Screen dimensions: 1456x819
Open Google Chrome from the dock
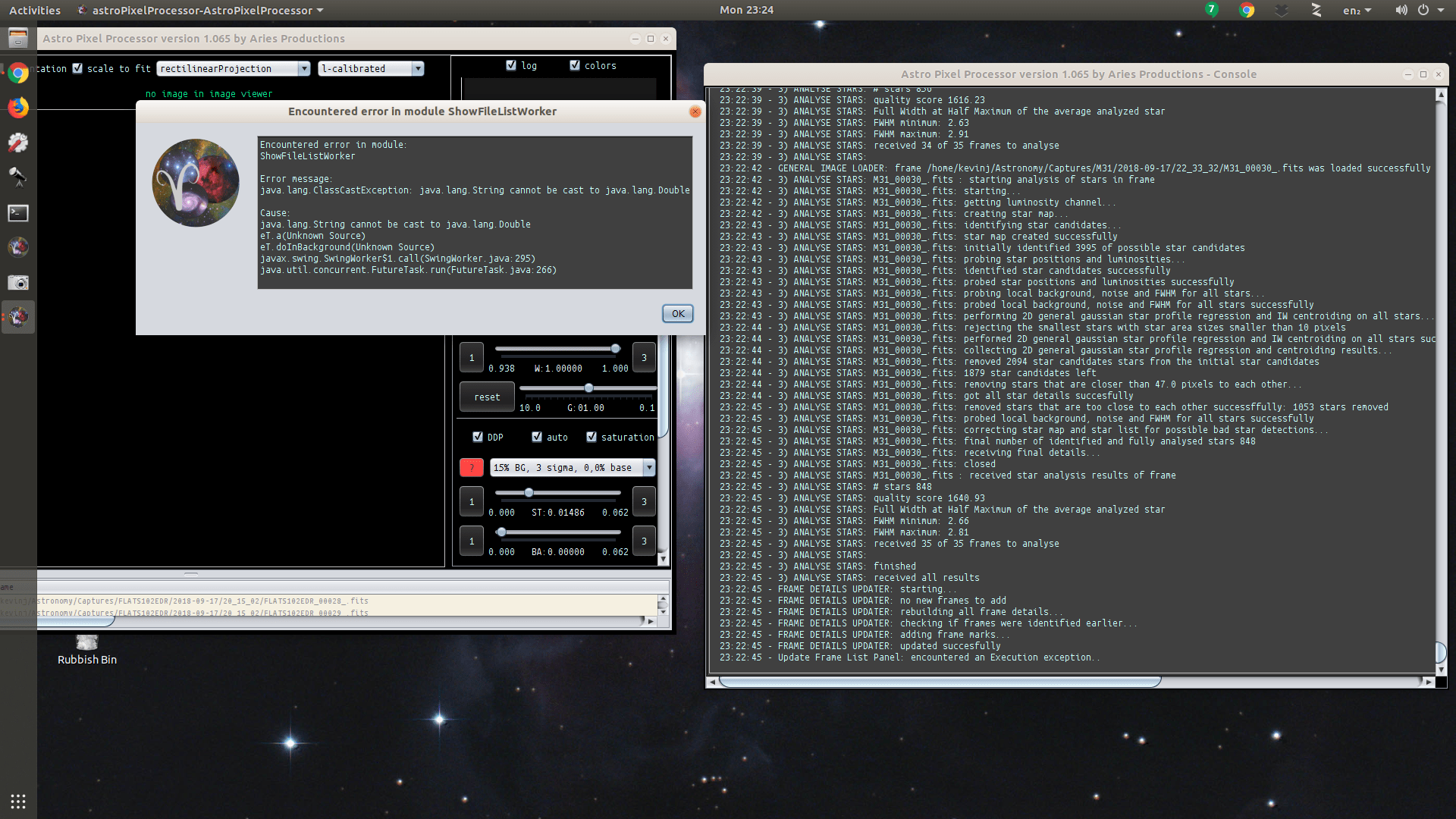tap(18, 73)
